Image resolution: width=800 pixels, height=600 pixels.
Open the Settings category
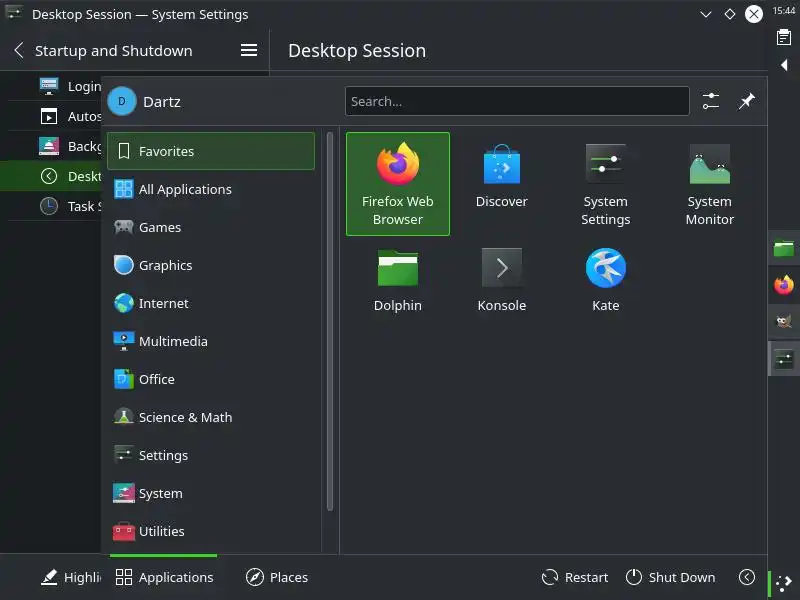click(x=211, y=455)
